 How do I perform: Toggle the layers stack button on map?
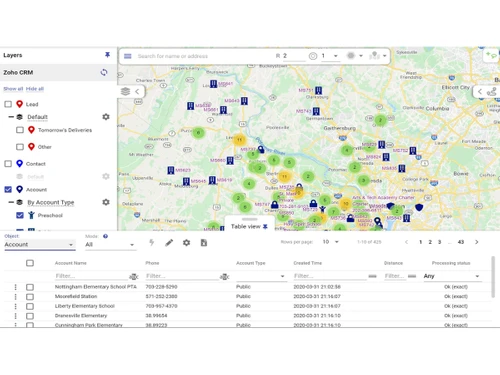(126, 91)
